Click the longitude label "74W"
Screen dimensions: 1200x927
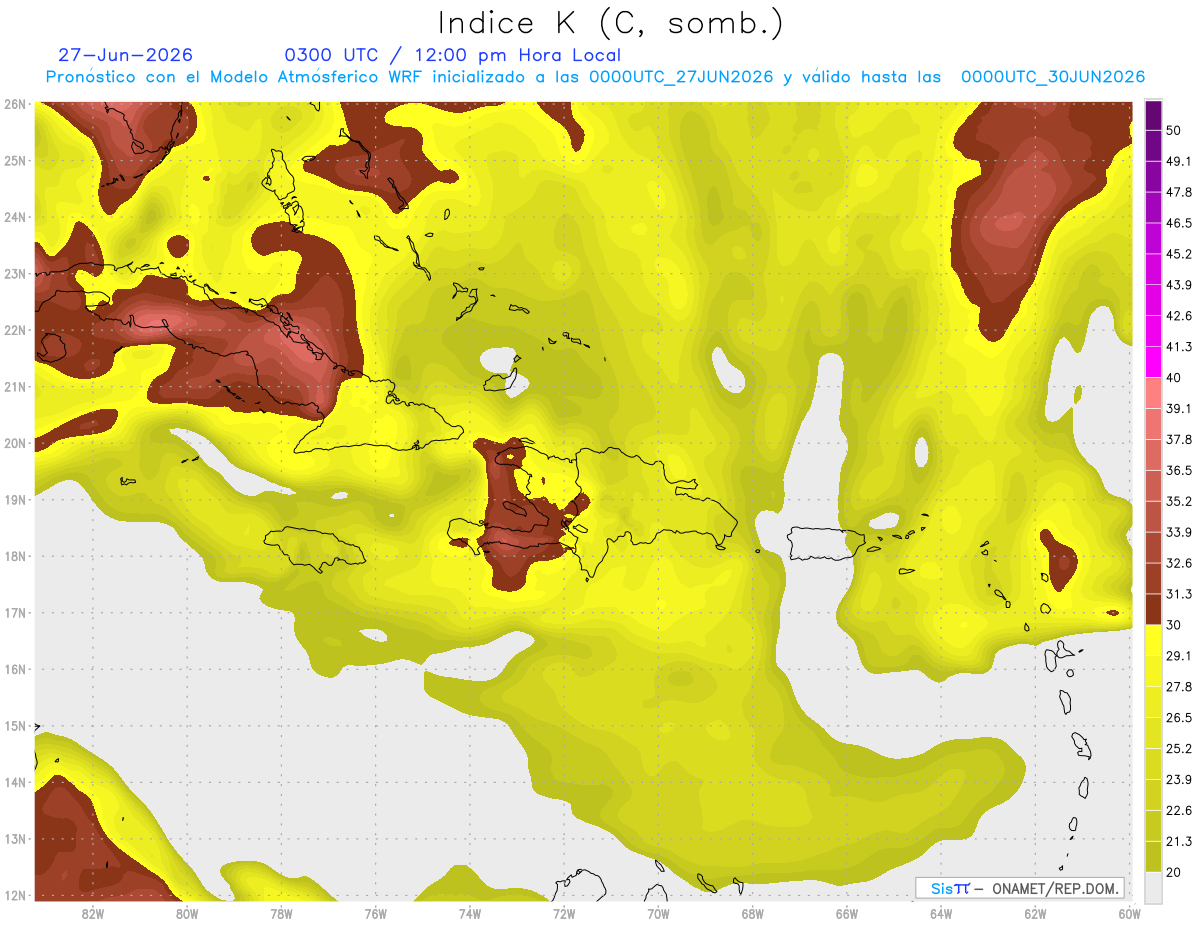[x=469, y=913]
